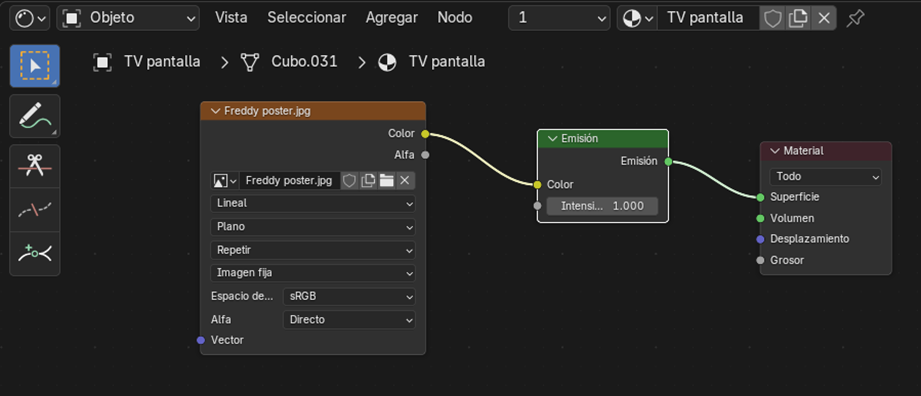Open the Seleccionar menu
This screenshot has height=396, width=921.
[307, 18]
